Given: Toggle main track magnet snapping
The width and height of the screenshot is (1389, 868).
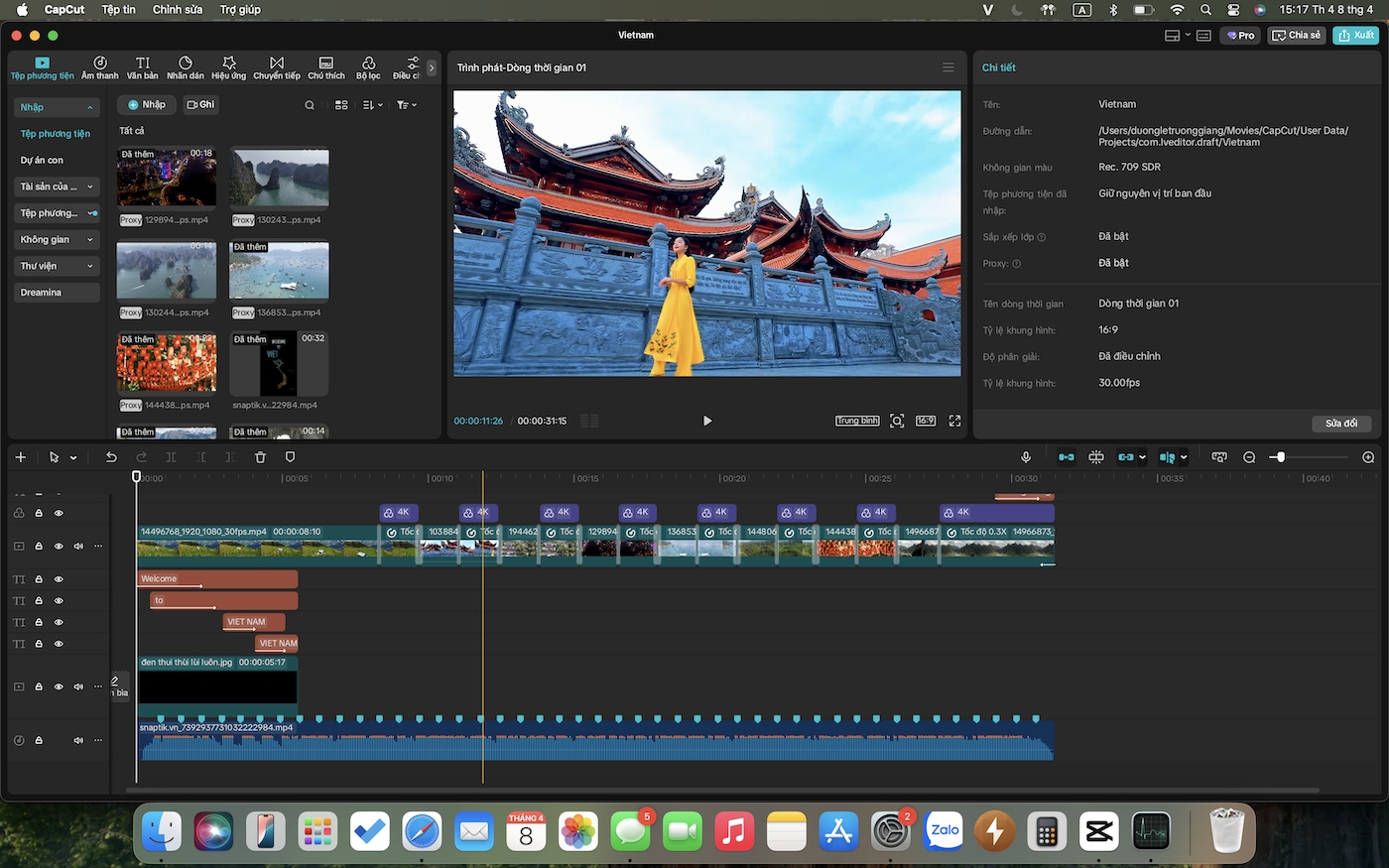Looking at the screenshot, I should tap(1067, 457).
